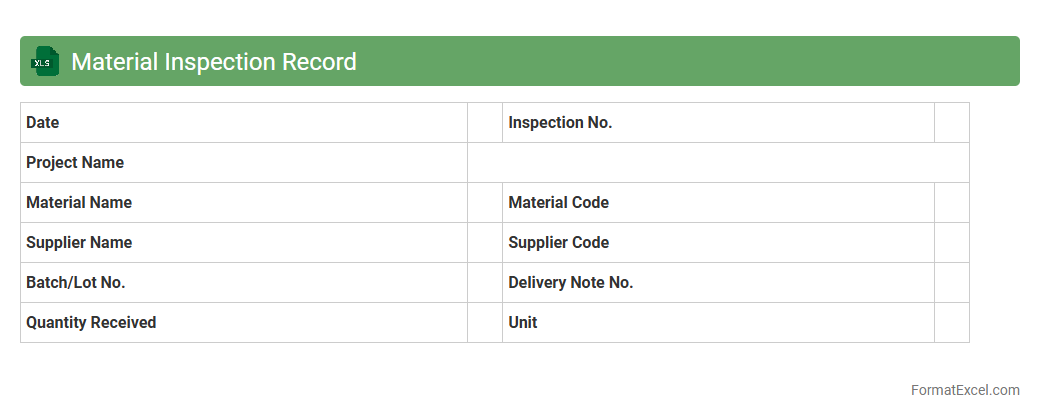
Task: Click the empty cell beside Date
Action: [485, 123]
